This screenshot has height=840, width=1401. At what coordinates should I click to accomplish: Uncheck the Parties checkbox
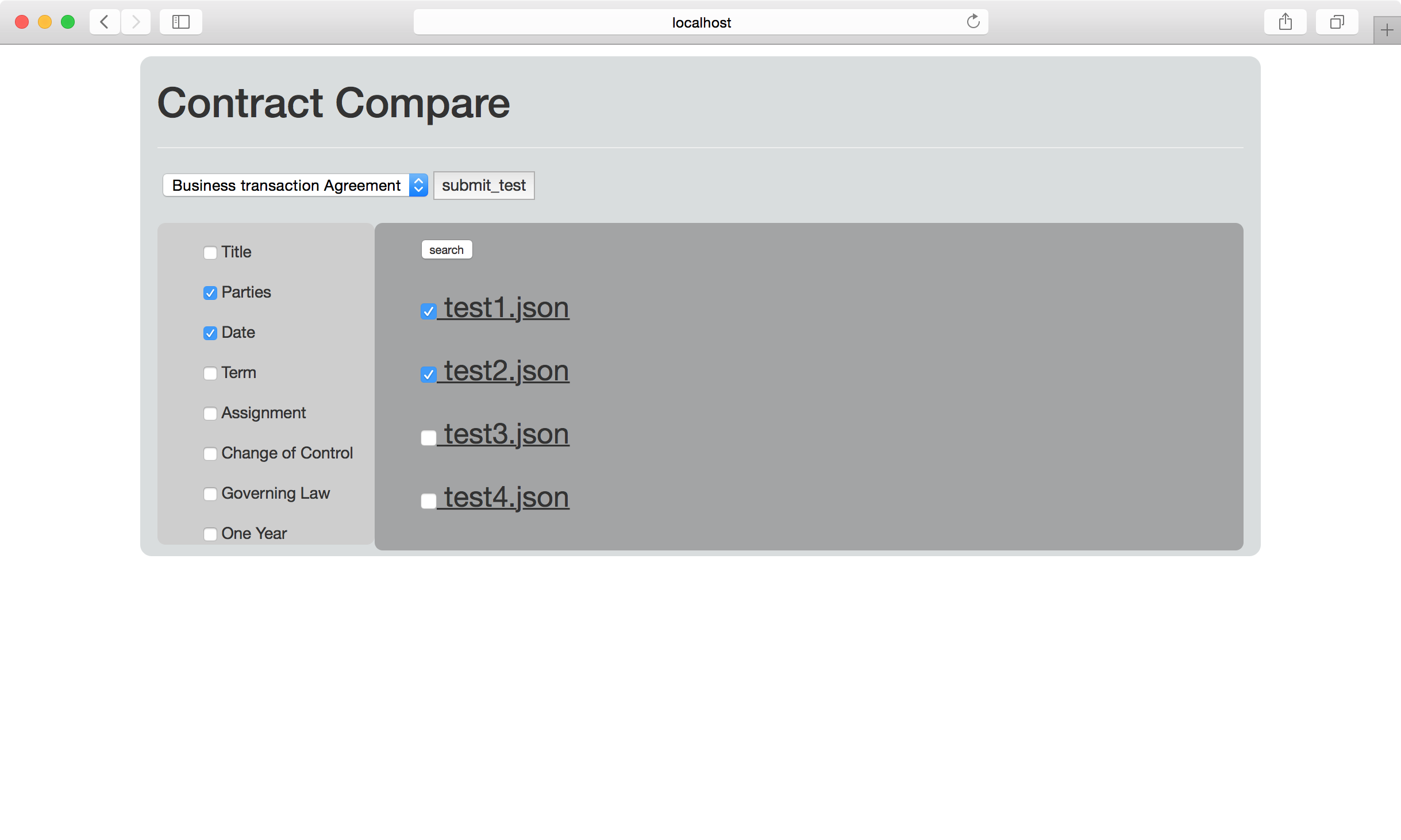(210, 293)
